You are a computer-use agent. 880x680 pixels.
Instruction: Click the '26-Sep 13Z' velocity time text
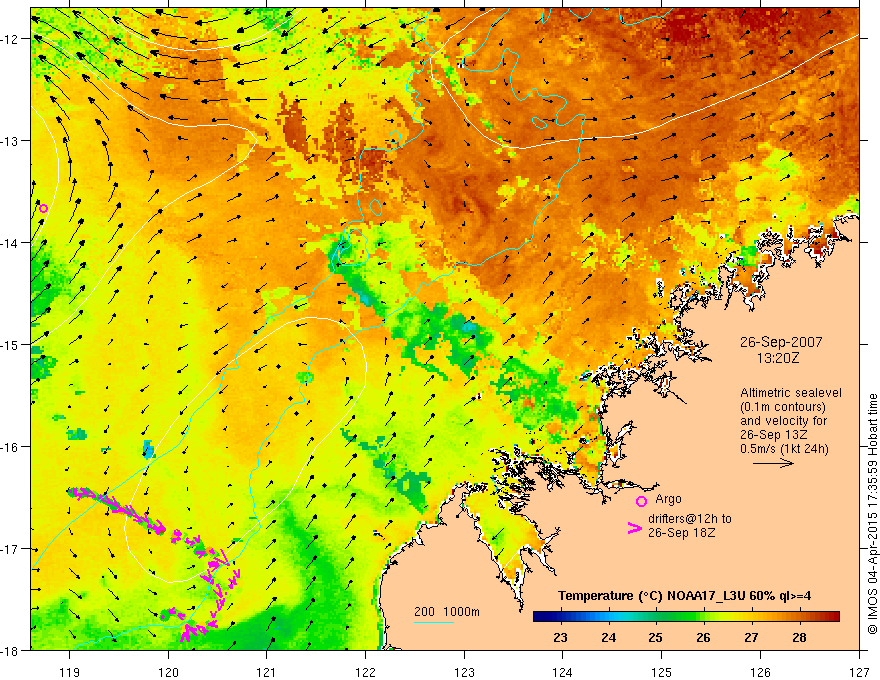[773, 435]
